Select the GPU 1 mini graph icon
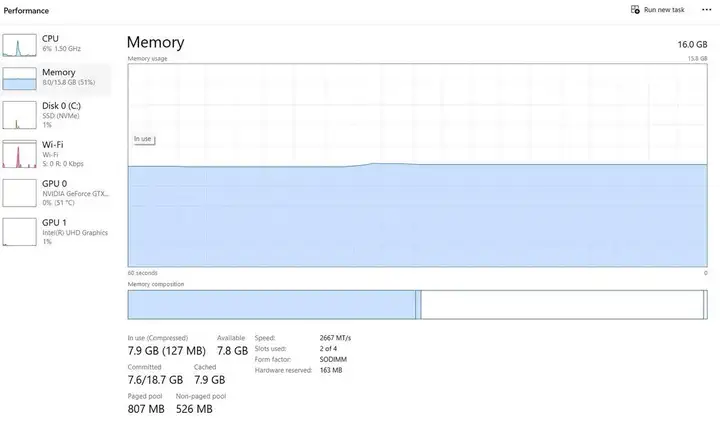The height and width of the screenshot is (424, 720). coord(19,232)
